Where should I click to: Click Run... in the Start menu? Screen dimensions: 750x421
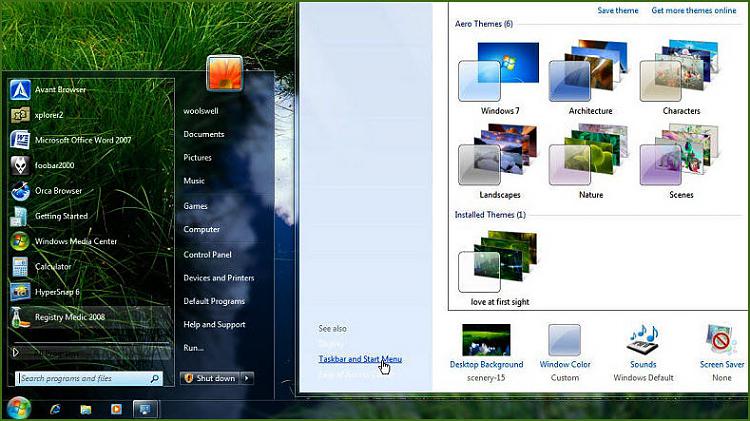point(193,348)
